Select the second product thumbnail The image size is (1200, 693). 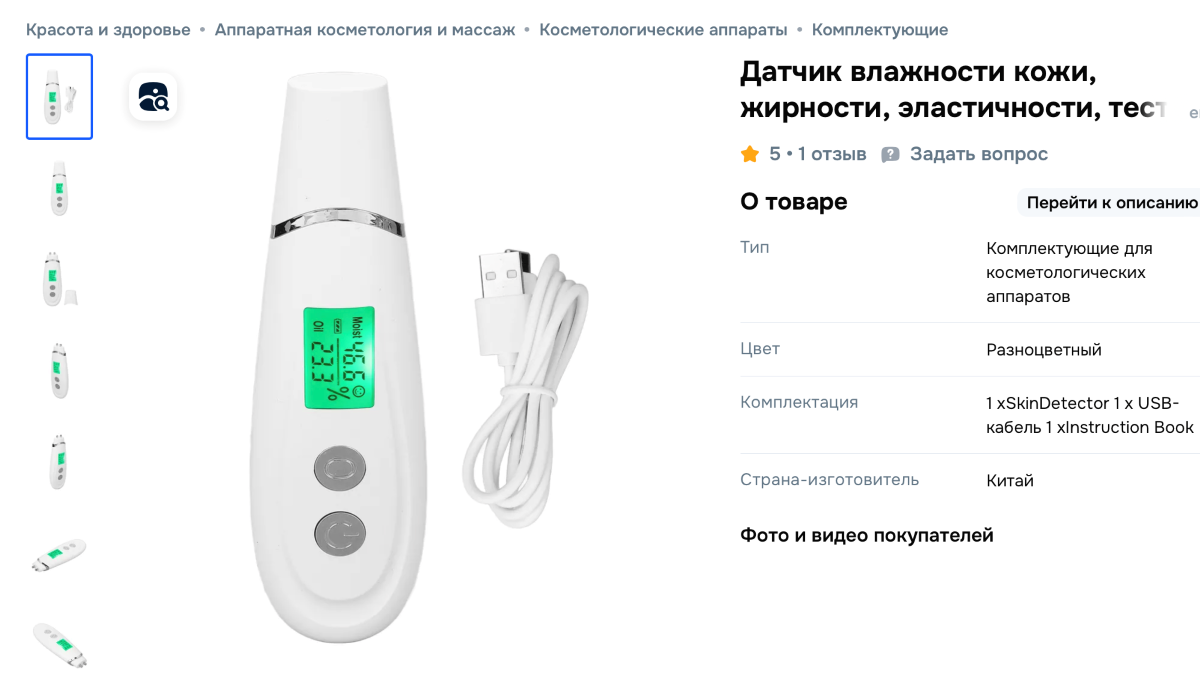pos(59,188)
